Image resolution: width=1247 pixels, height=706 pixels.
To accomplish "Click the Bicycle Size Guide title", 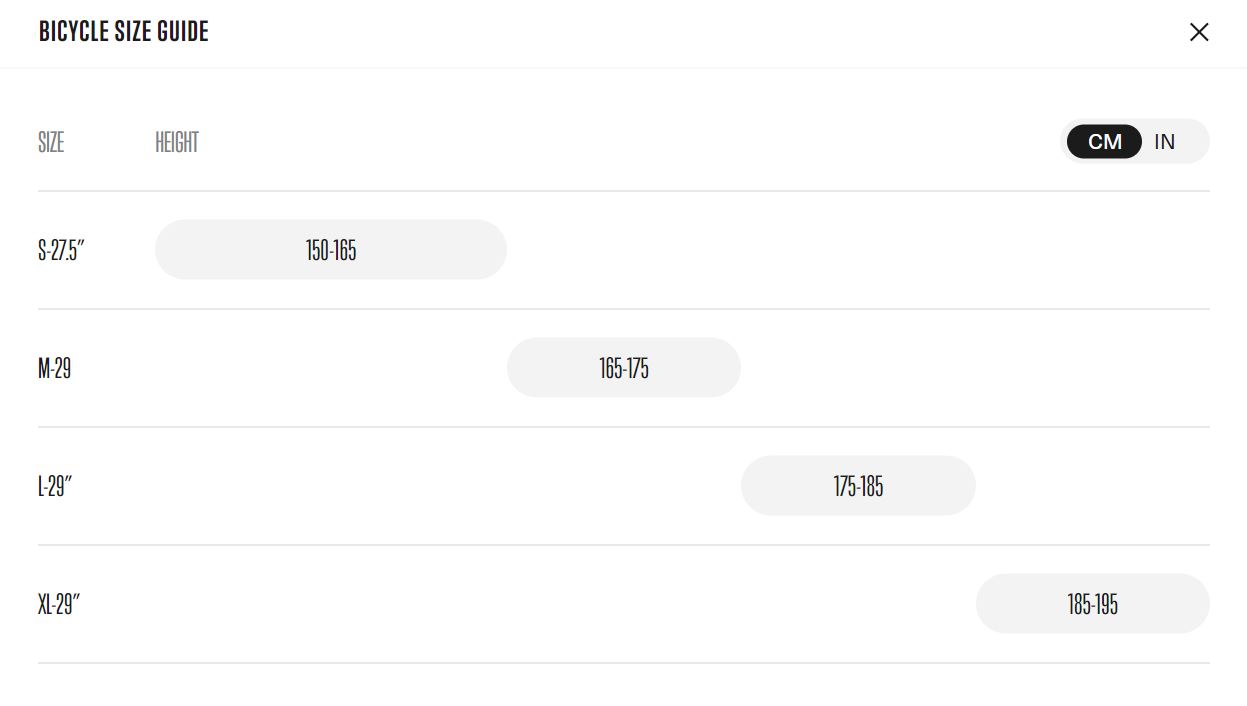I will 124,32.
